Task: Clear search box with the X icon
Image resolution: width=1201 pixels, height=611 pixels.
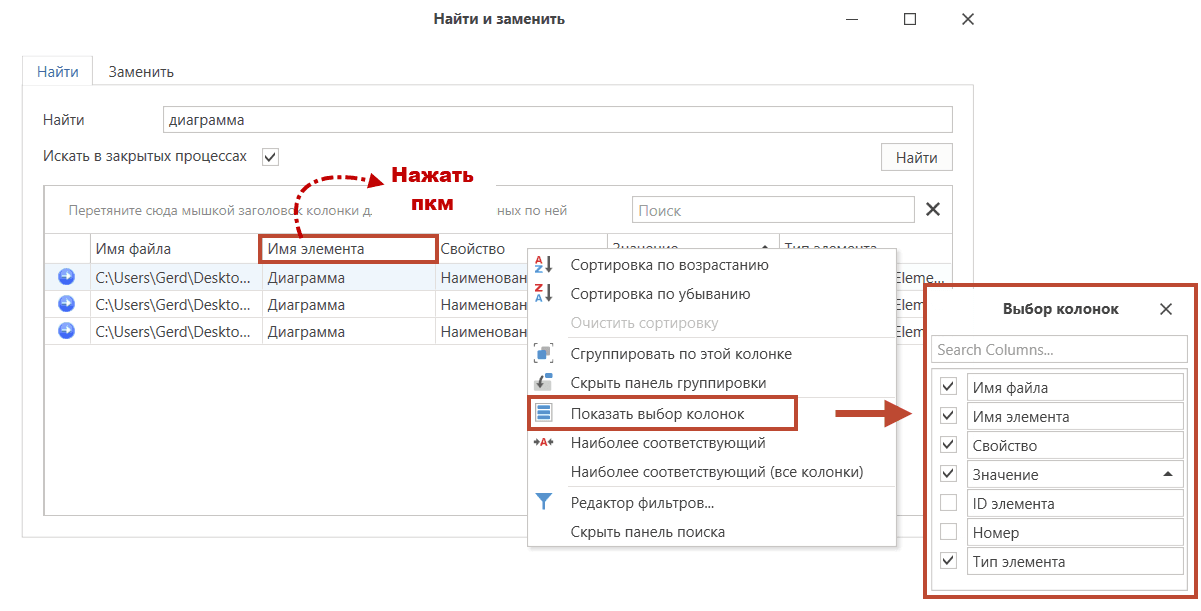Action: (932, 209)
